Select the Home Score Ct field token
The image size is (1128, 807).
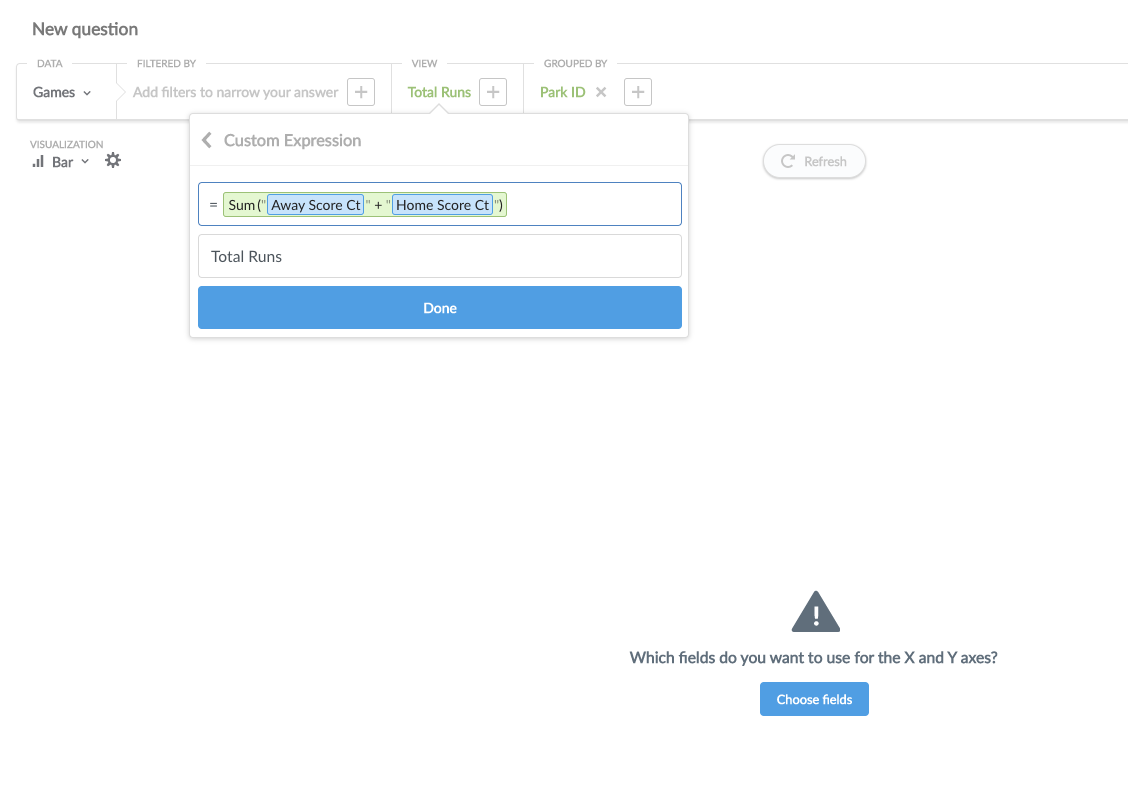pos(442,205)
